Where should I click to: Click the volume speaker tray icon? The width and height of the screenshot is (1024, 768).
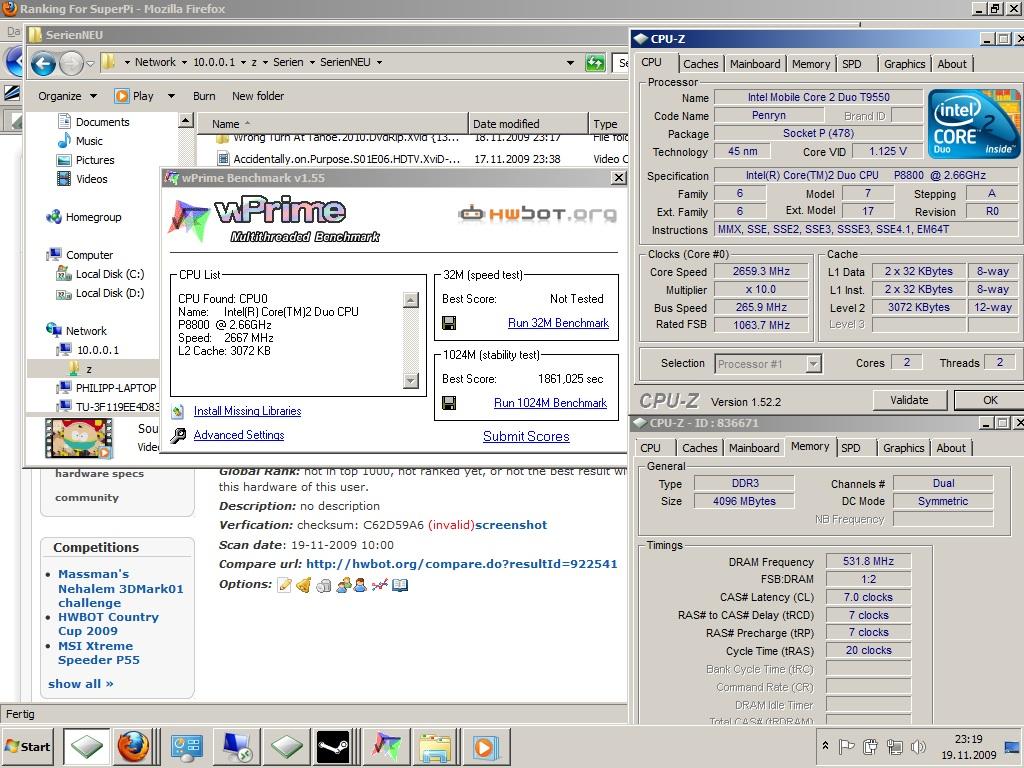tap(918, 746)
